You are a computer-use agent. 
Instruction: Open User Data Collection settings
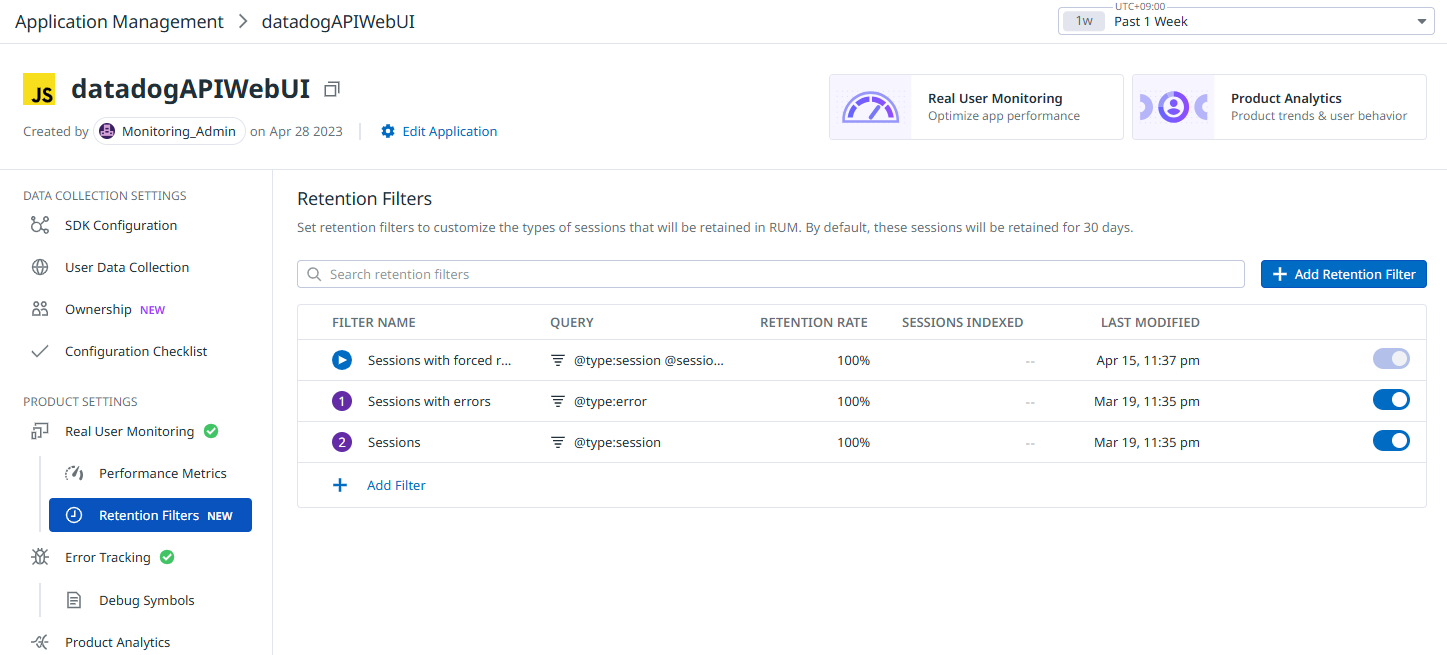point(127,267)
